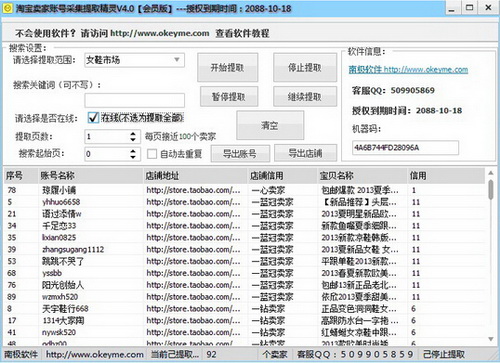Click the 提取页数 value field
The width and height of the screenshot is (500, 363).
pyautogui.click(x=107, y=136)
